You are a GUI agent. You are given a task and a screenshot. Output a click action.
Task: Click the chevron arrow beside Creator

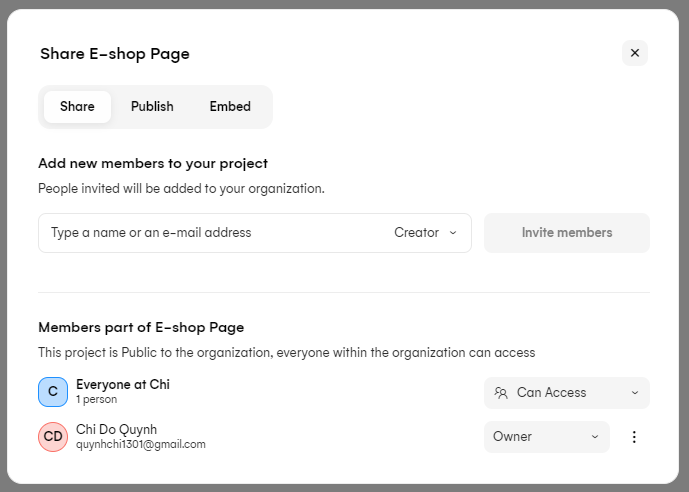tap(453, 233)
